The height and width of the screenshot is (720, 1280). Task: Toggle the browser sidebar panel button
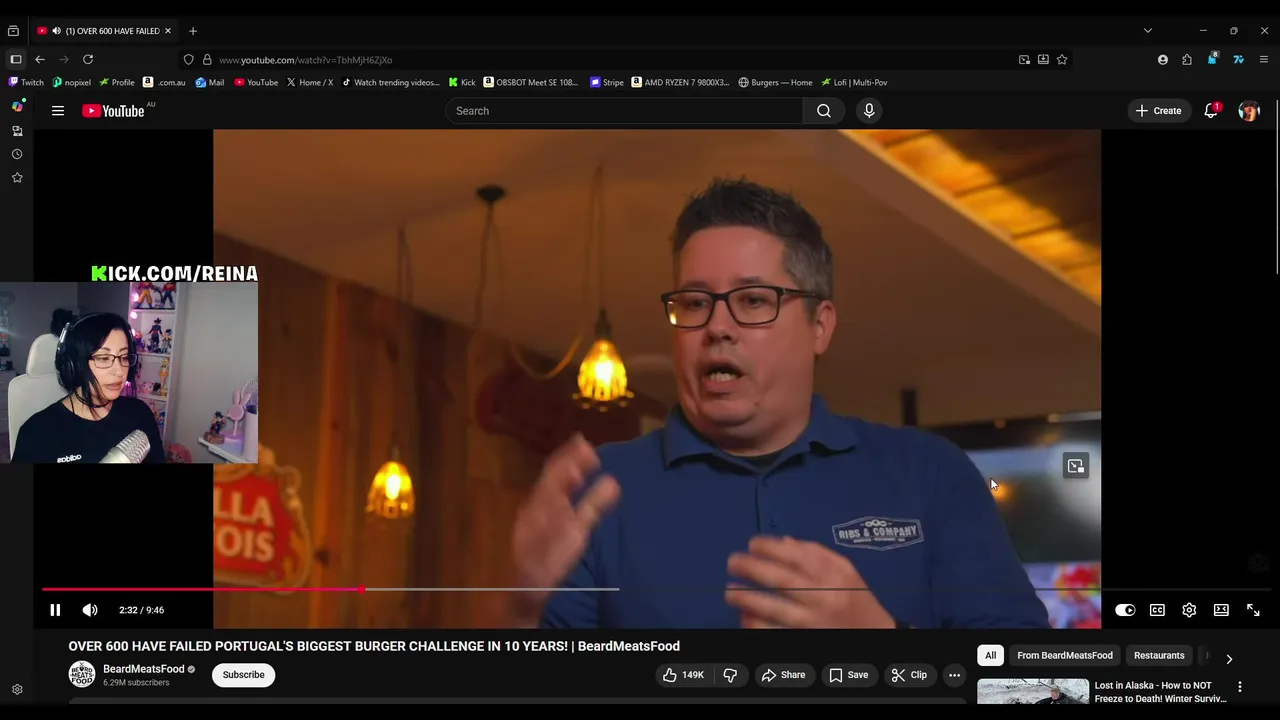tap(16, 60)
